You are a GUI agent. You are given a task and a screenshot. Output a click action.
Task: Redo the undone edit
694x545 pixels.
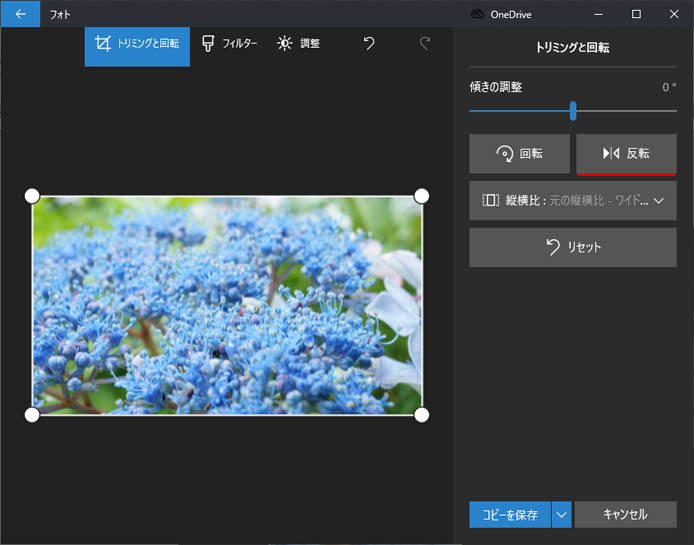(x=425, y=43)
